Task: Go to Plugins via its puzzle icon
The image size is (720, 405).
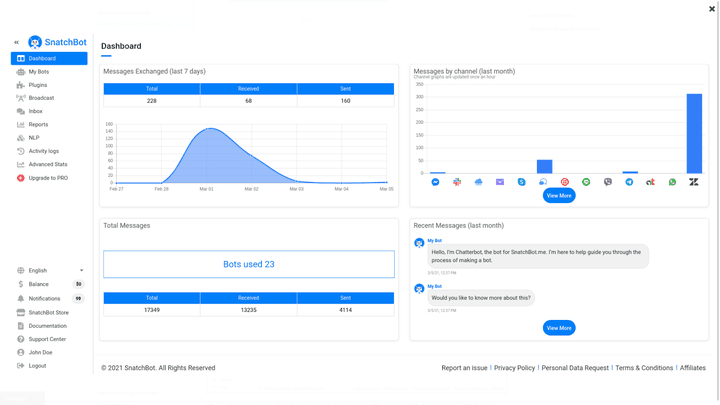Action: (x=21, y=85)
